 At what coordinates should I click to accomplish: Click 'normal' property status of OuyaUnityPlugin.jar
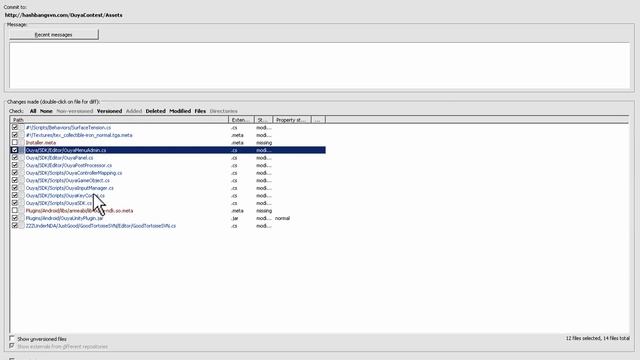coord(282,218)
